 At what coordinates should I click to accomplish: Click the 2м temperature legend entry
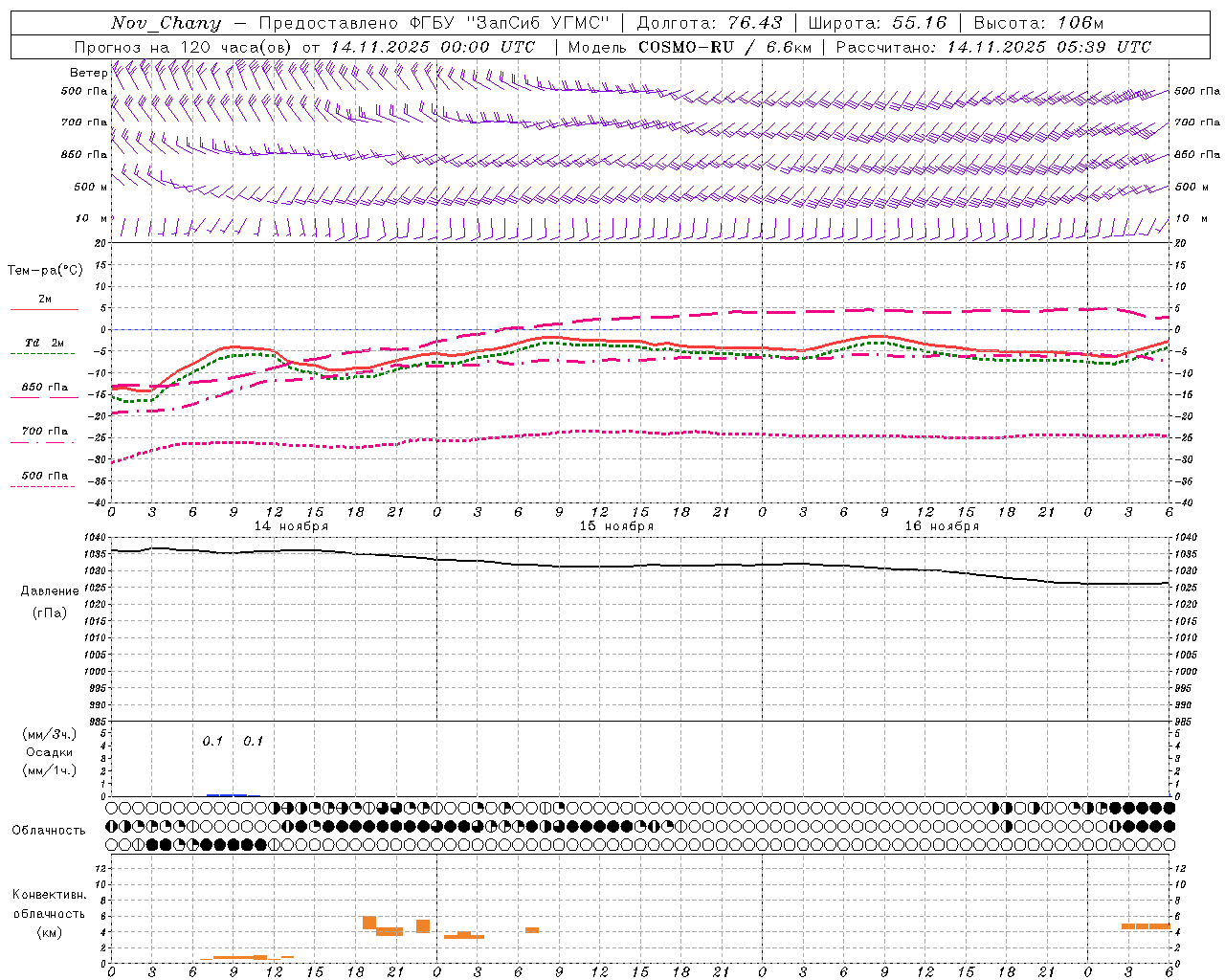[x=45, y=300]
